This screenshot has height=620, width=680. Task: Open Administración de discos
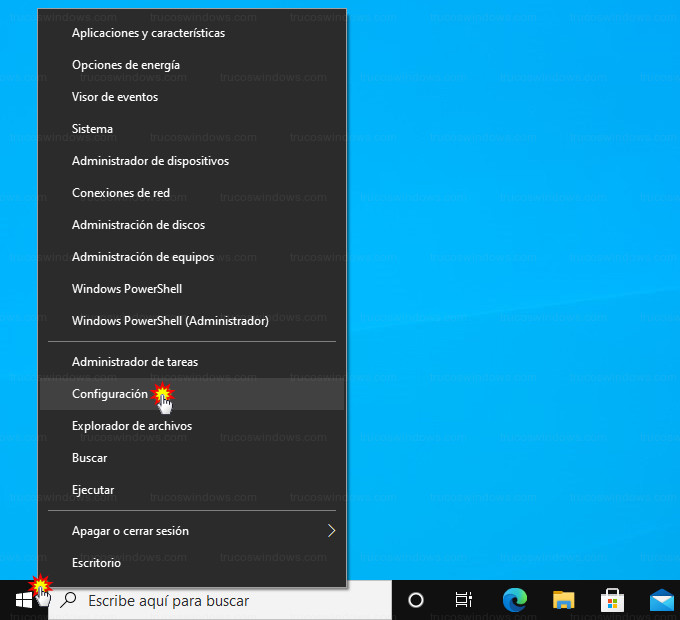[x=192, y=225]
